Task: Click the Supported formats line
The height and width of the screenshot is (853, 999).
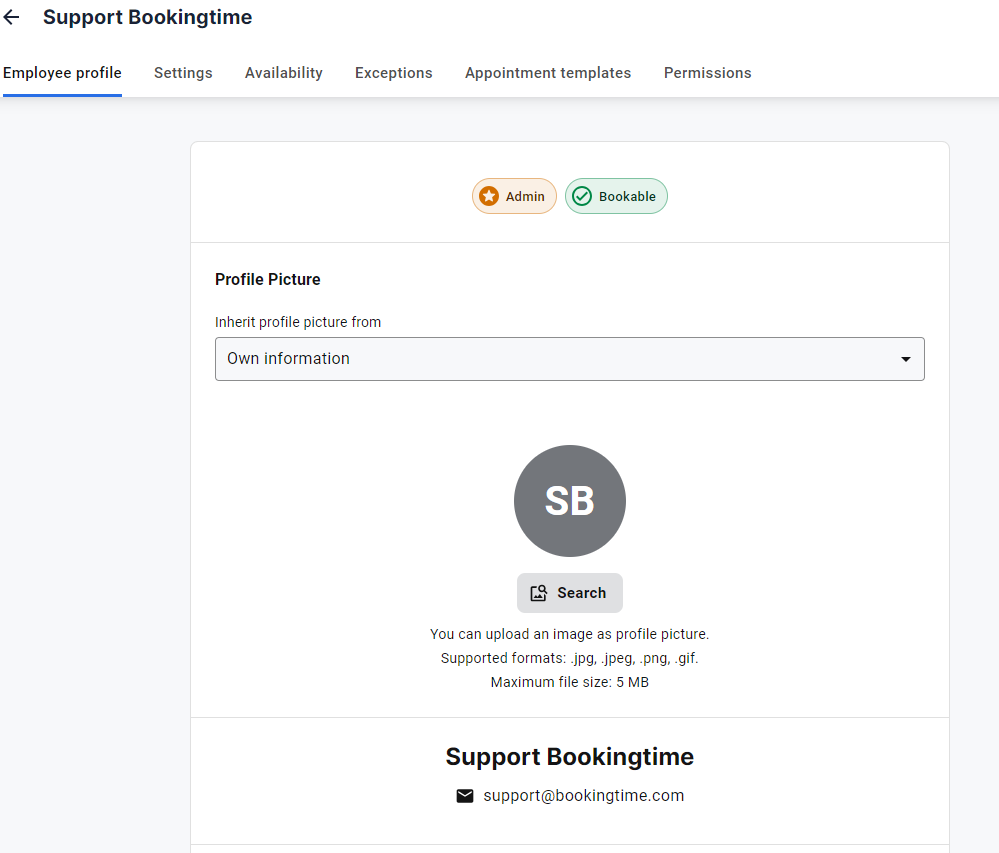Action: (x=570, y=658)
